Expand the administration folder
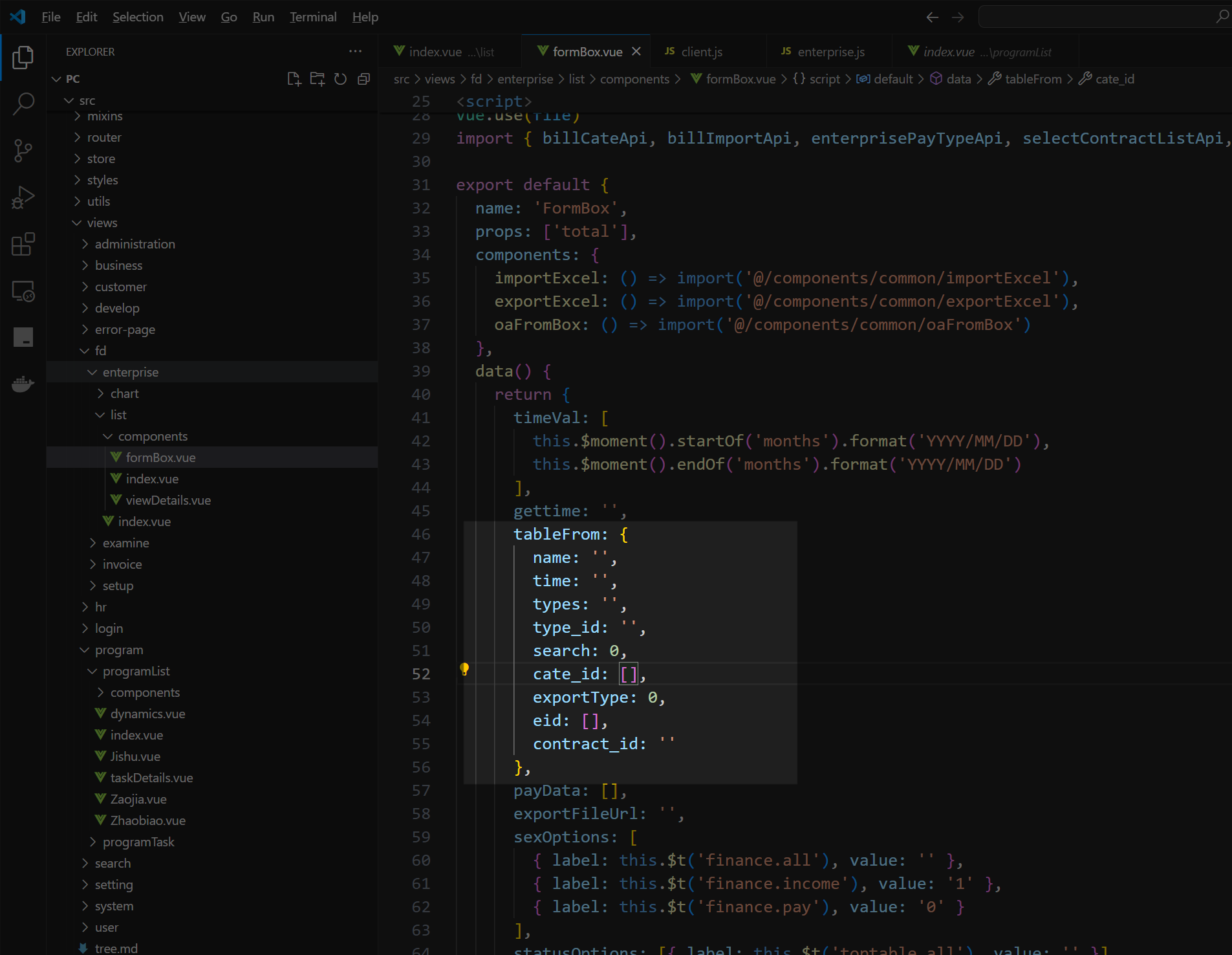This screenshot has height=955, width=1232. click(x=135, y=244)
